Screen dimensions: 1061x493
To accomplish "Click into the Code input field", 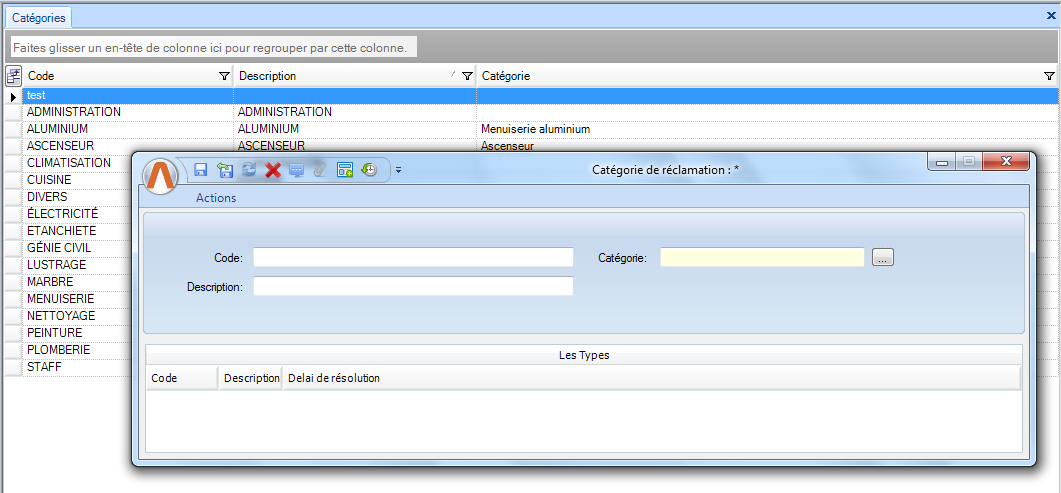I will (413, 258).
